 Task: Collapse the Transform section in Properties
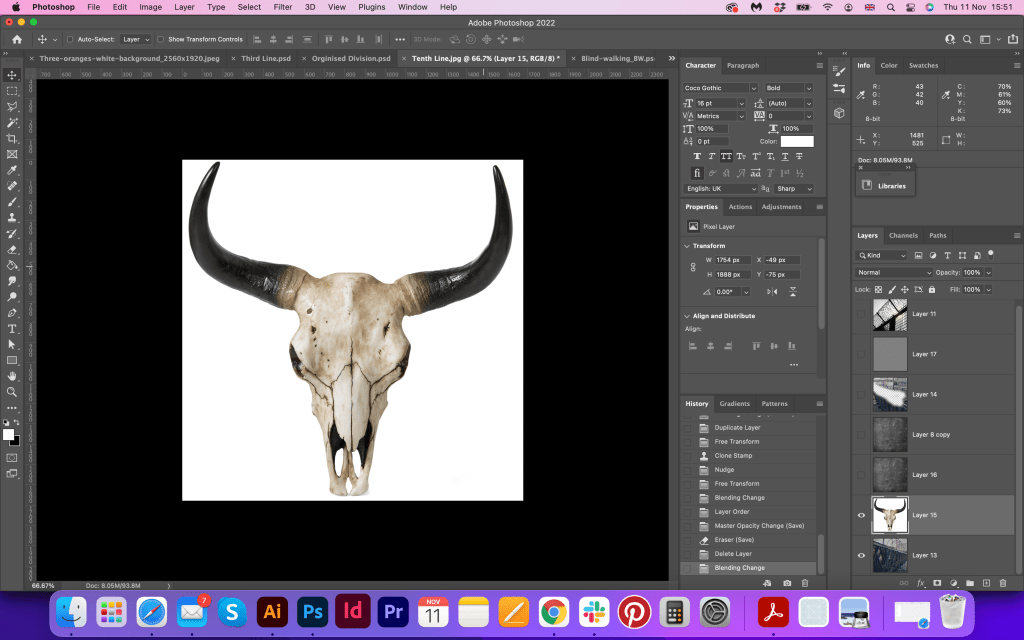pos(687,245)
